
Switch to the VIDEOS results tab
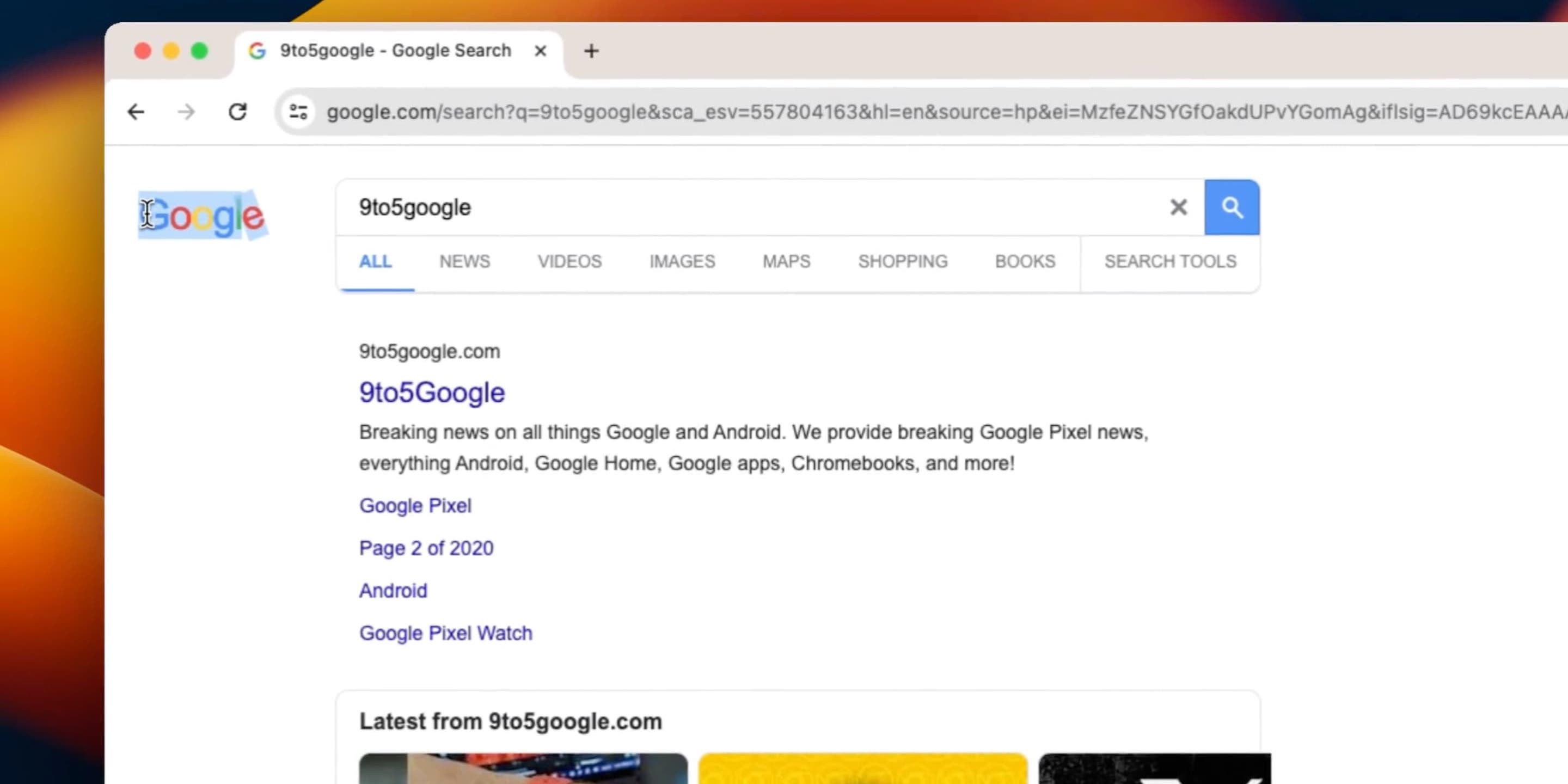coord(569,262)
